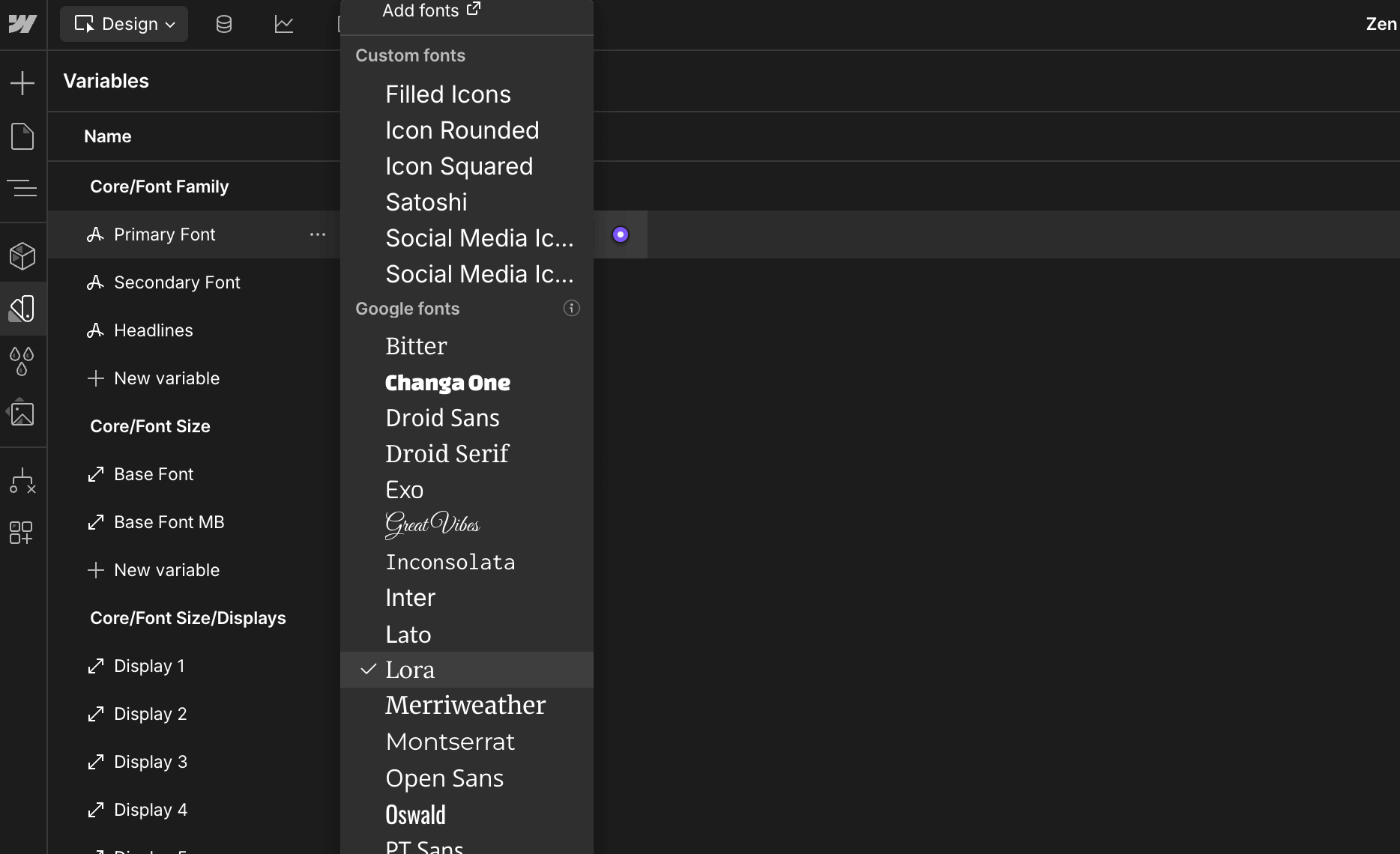The height and width of the screenshot is (854, 1400).
Task: Choose Satoshi custom font
Action: coord(467,202)
